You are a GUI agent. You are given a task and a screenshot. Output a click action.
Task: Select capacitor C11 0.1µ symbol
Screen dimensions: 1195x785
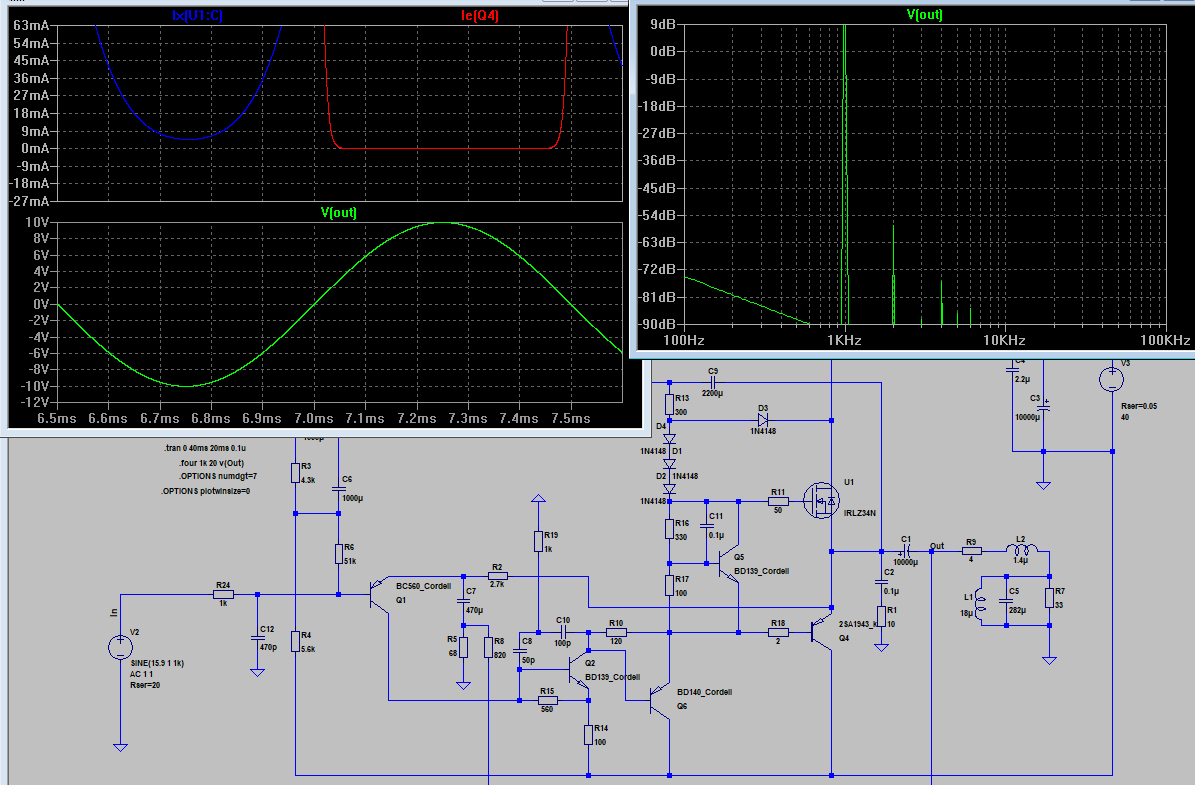[706, 527]
